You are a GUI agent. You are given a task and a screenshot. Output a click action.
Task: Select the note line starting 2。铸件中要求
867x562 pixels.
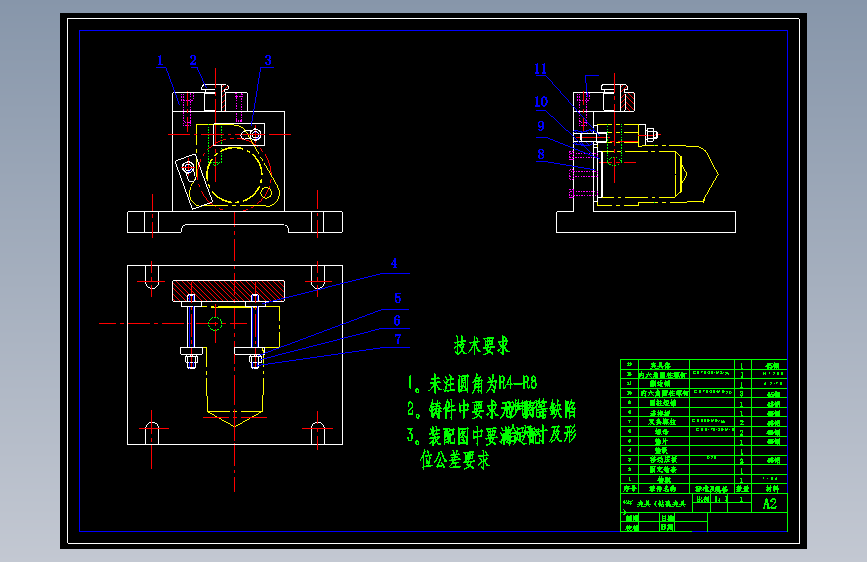(x=492, y=410)
